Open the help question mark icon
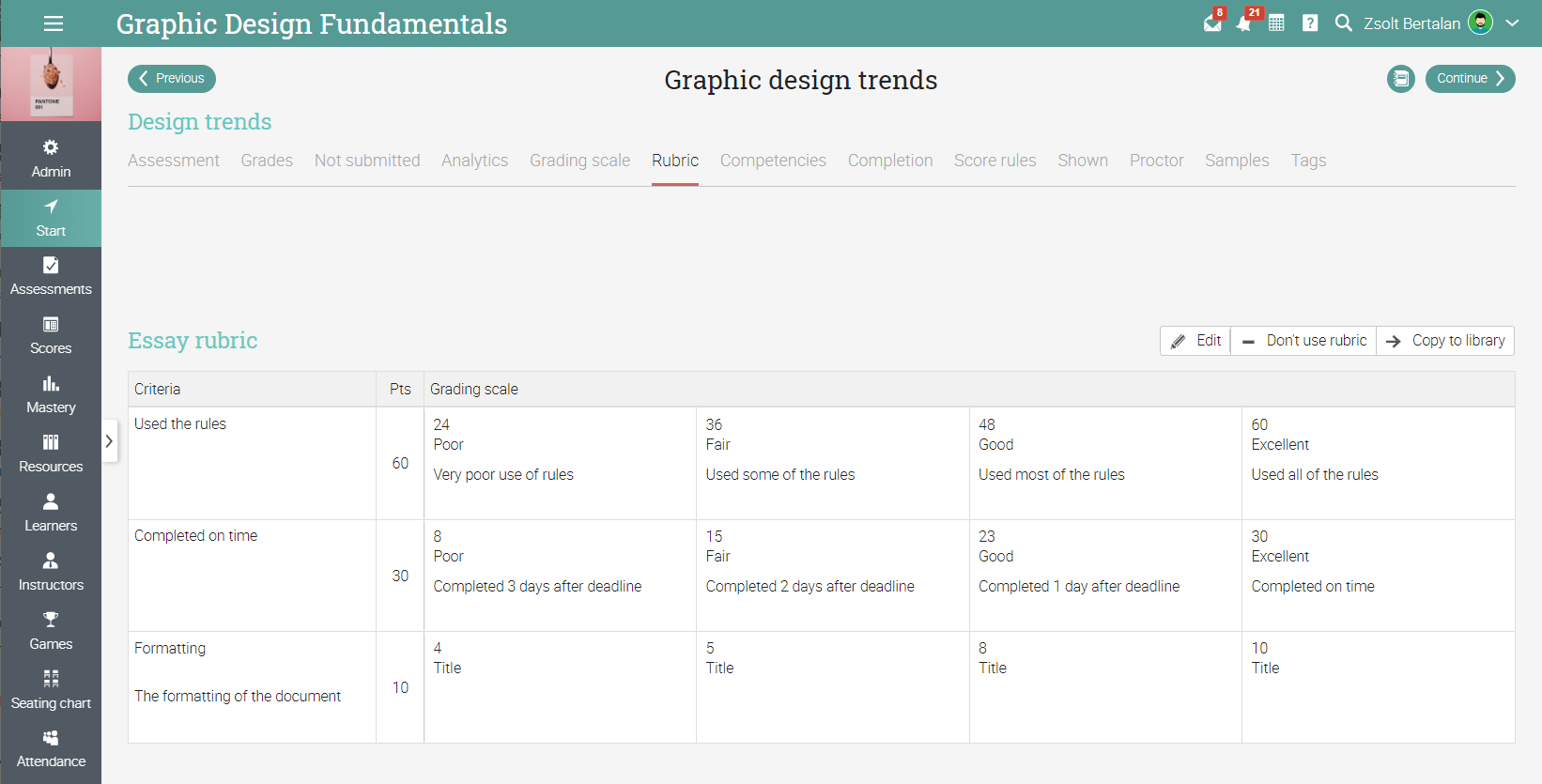This screenshot has height=784, width=1542. pos(1310,23)
